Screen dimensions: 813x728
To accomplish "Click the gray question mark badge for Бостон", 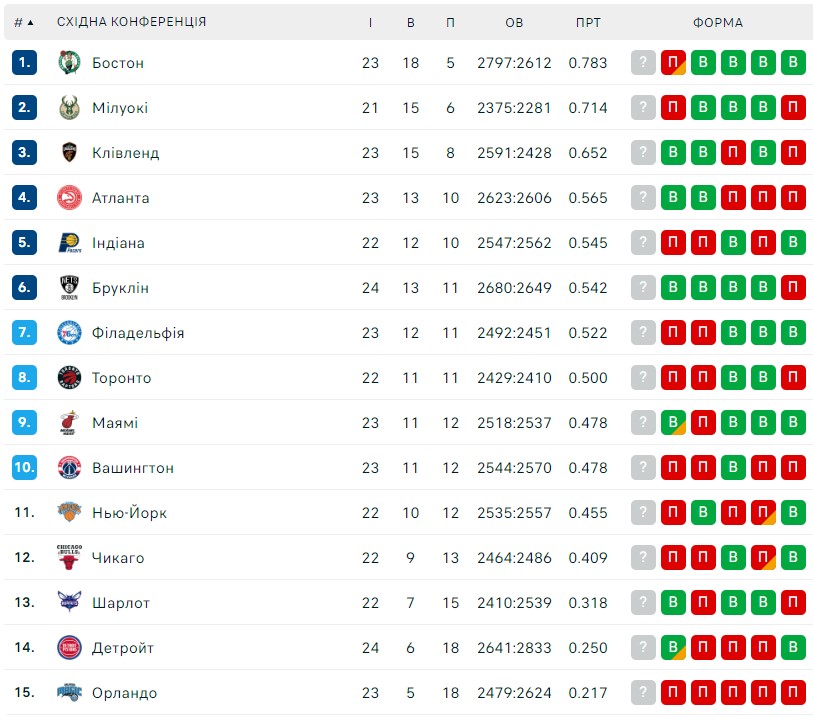I will tap(643, 63).
